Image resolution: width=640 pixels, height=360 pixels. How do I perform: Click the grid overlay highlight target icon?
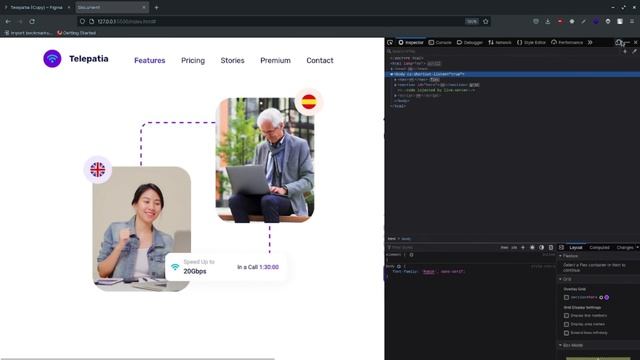[601, 298]
